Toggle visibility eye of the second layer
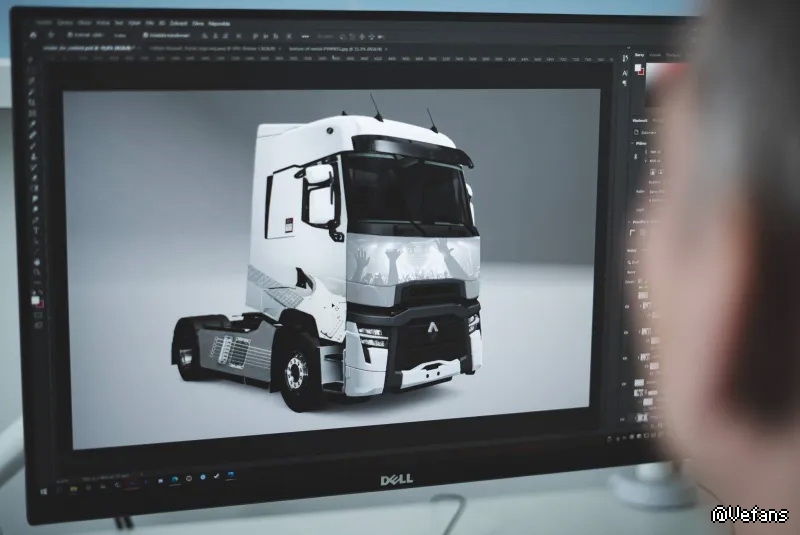Viewport: 800px width, 535px height. (x=626, y=333)
